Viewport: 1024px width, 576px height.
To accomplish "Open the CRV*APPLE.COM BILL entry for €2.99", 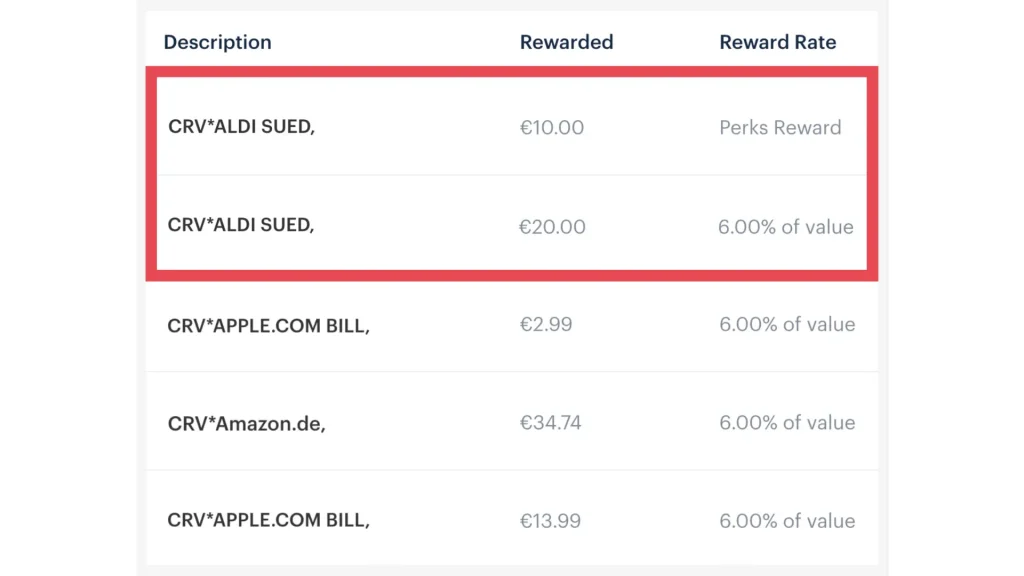I will [268, 325].
